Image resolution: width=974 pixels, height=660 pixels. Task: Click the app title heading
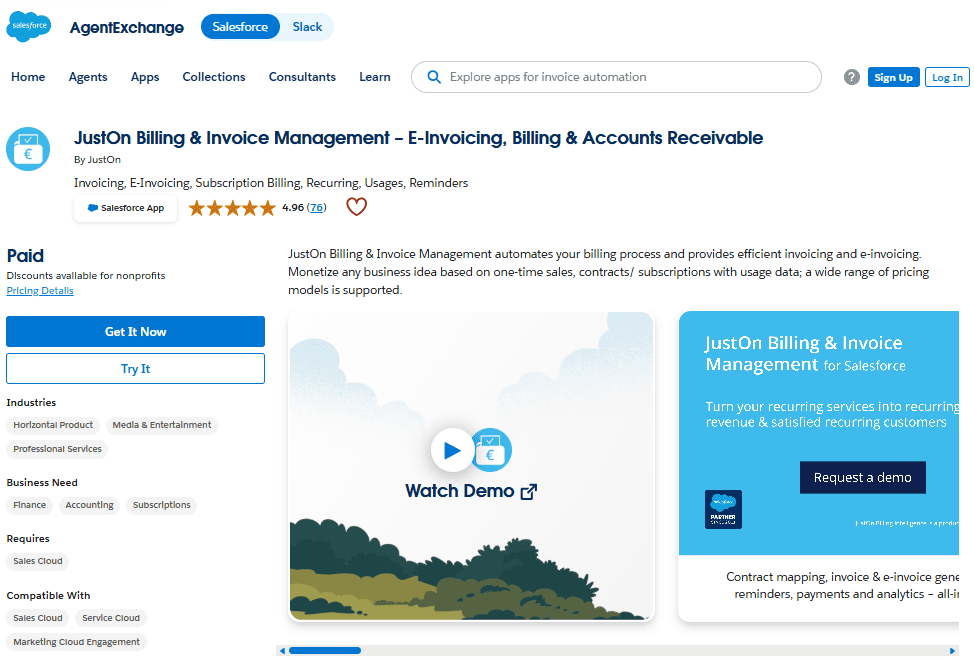pyautogui.click(x=419, y=138)
